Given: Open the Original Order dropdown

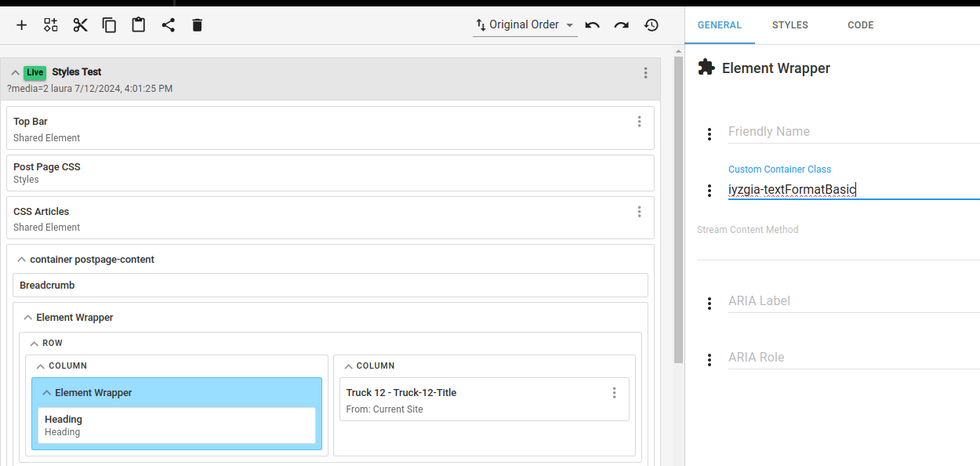Looking at the screenshot, I should [x=525, y=25].
